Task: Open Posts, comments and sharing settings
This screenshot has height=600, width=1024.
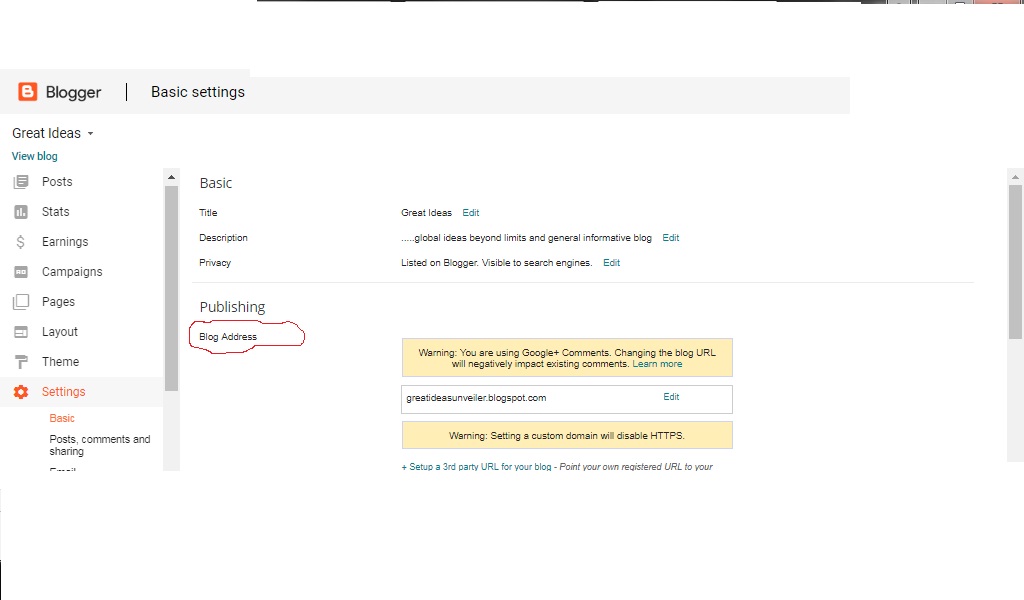Action: click(x=100, y=445)
